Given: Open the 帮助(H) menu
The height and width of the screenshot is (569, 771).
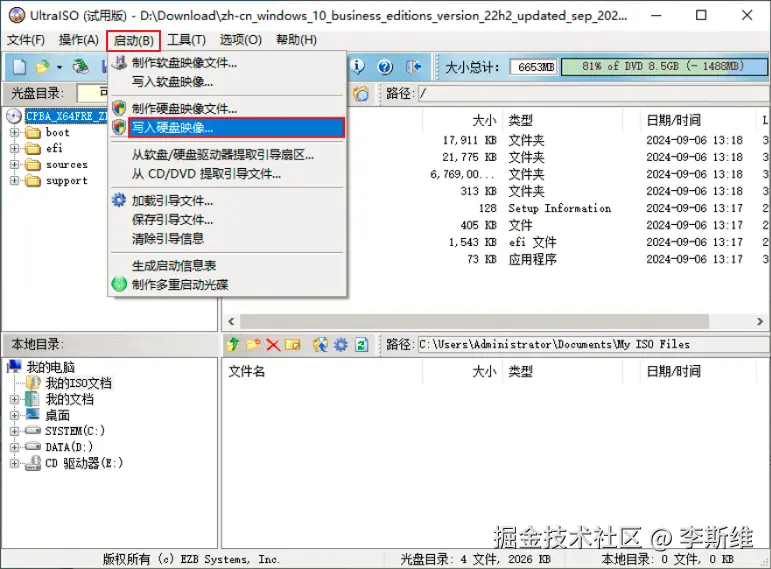Looking at the screenshot, I should [x=296, y=40].
